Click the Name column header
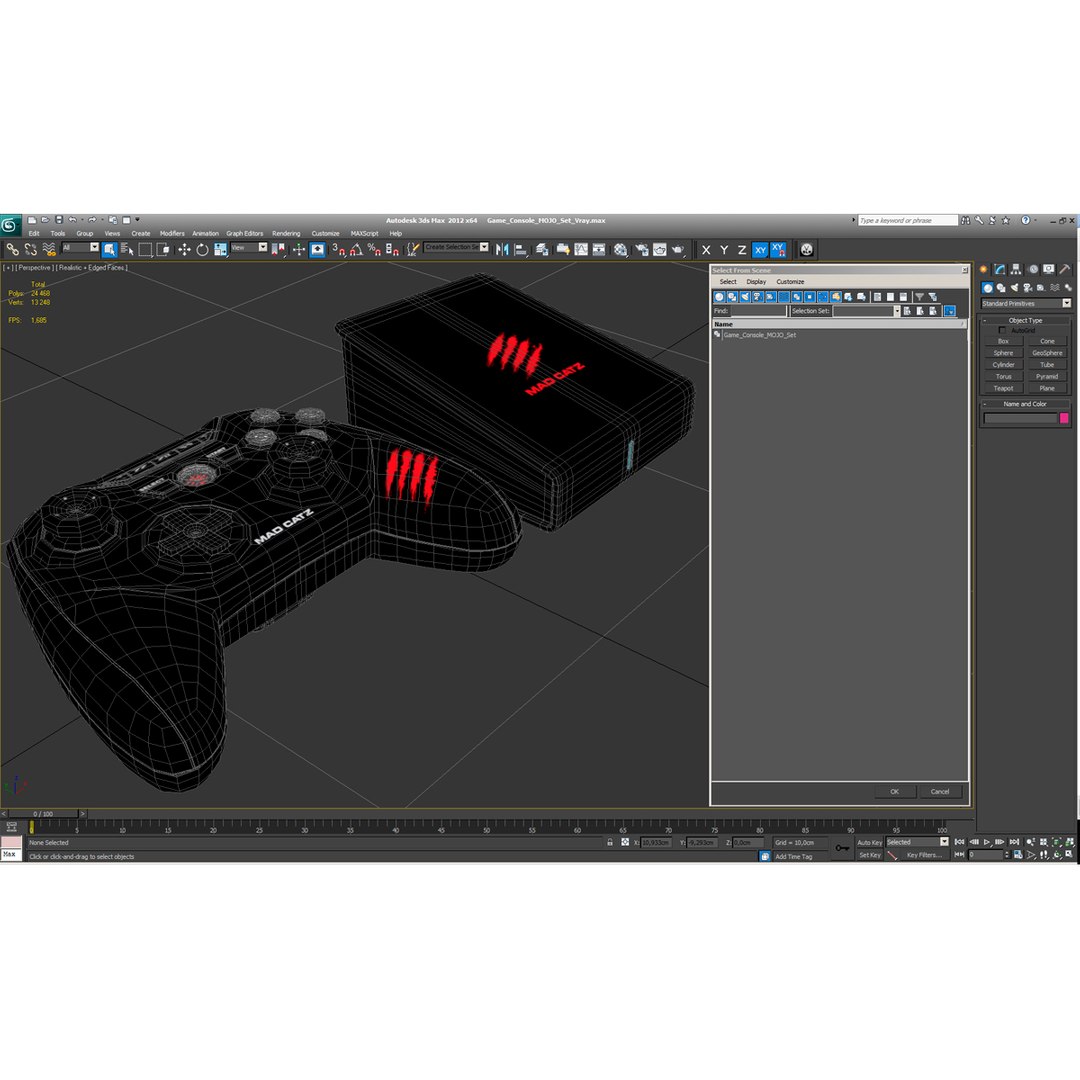This screenshot has height=1080, width=1080. 840,324
